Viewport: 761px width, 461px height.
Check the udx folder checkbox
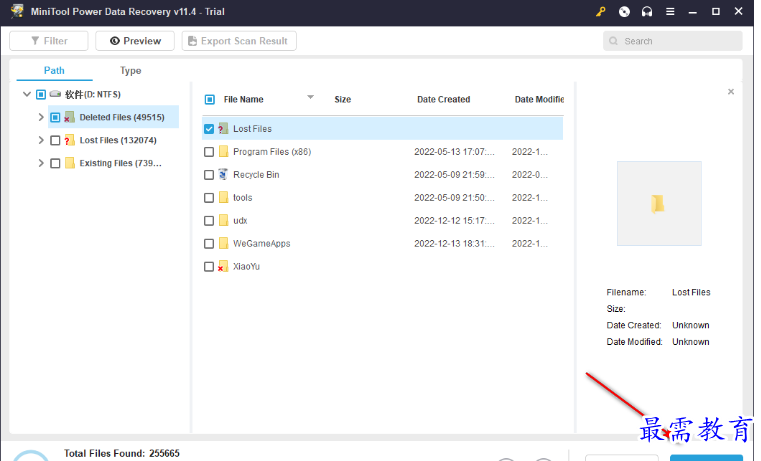point(209,221)
